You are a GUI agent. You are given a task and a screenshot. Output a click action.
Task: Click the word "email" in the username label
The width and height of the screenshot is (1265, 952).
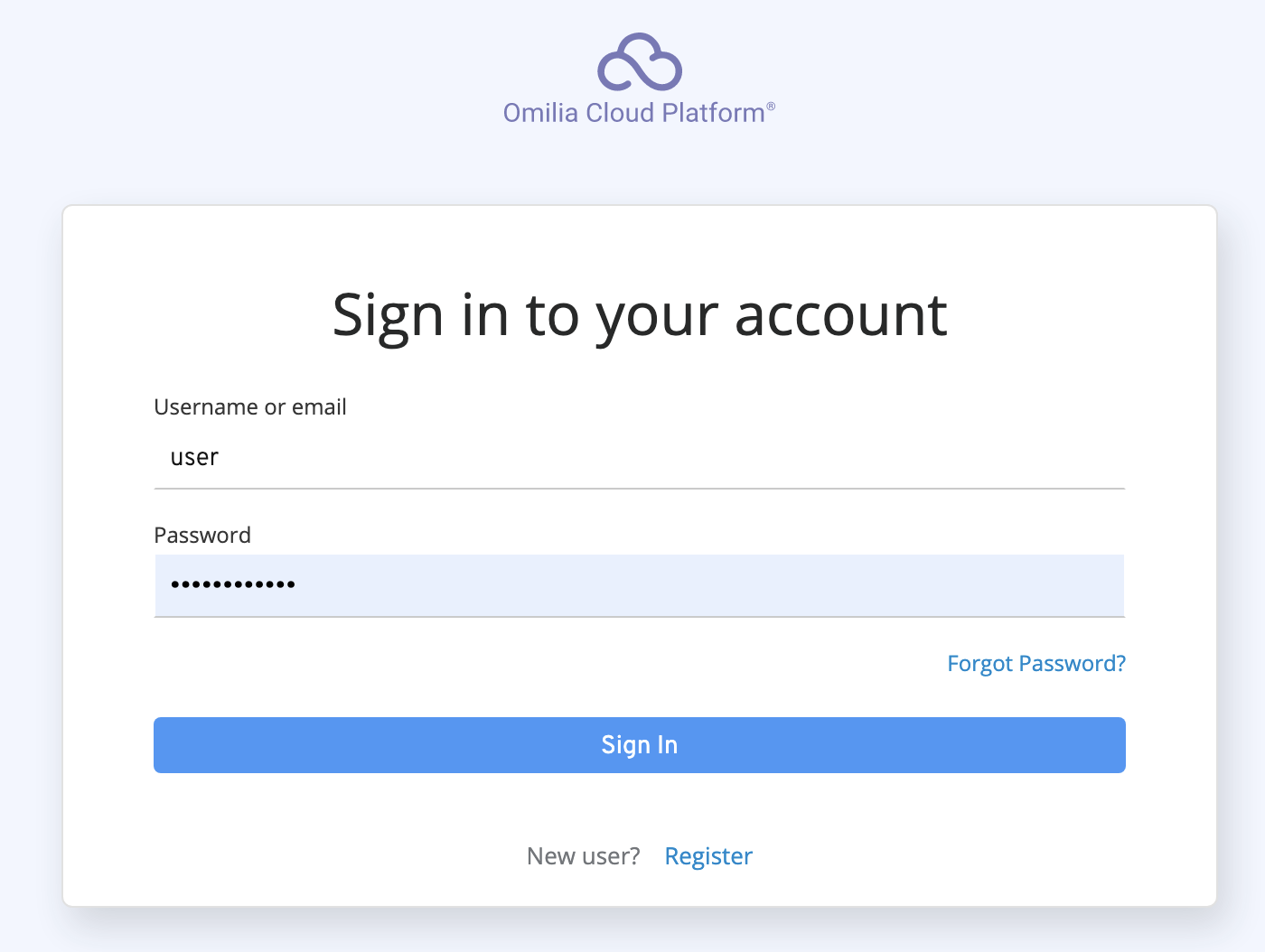[x=319, y=407]
